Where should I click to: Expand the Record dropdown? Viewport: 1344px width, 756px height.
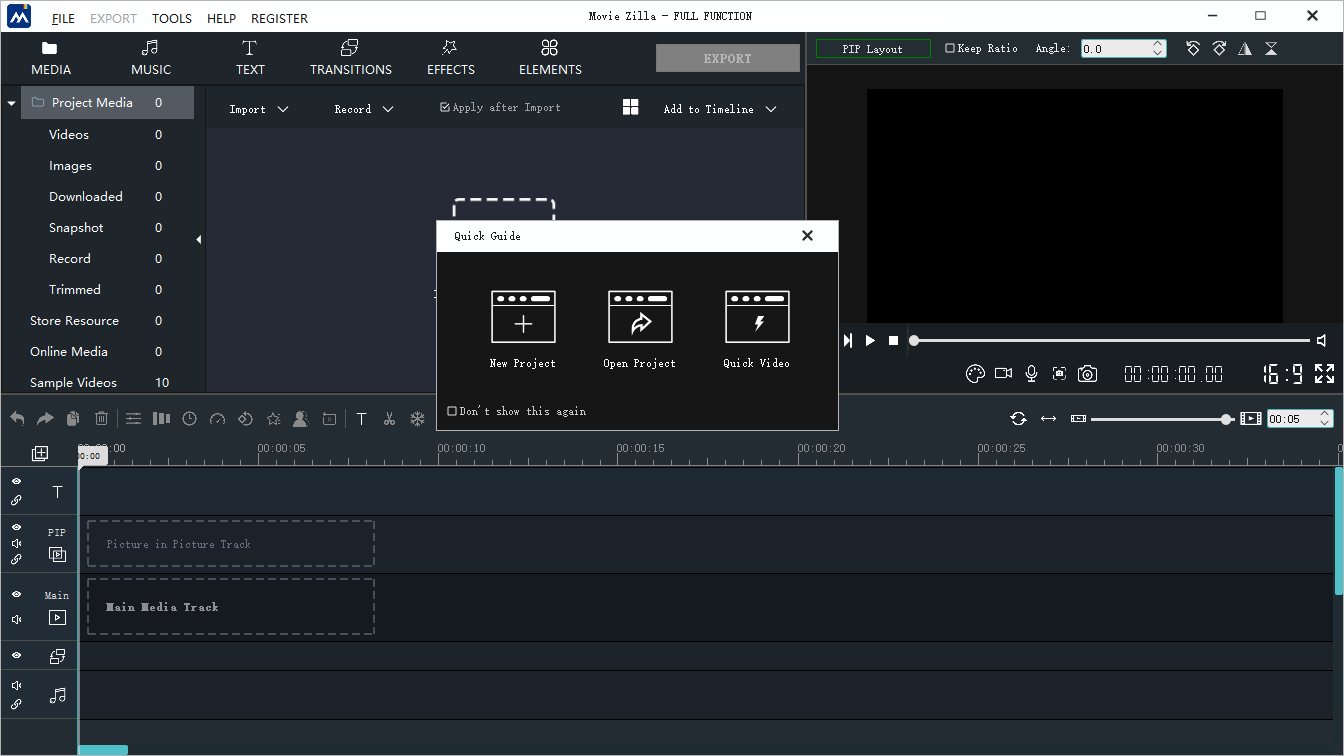363,109
